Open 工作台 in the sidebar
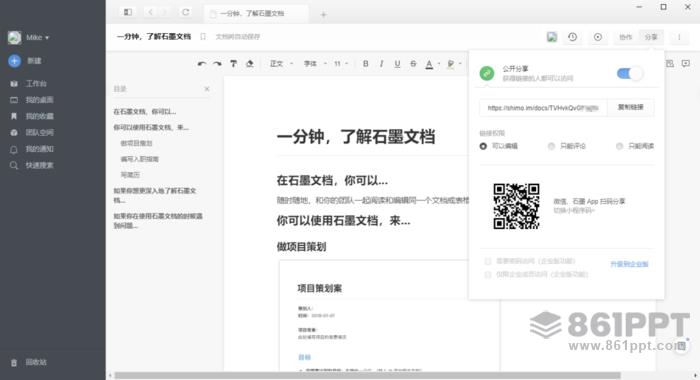 (36, 84)
